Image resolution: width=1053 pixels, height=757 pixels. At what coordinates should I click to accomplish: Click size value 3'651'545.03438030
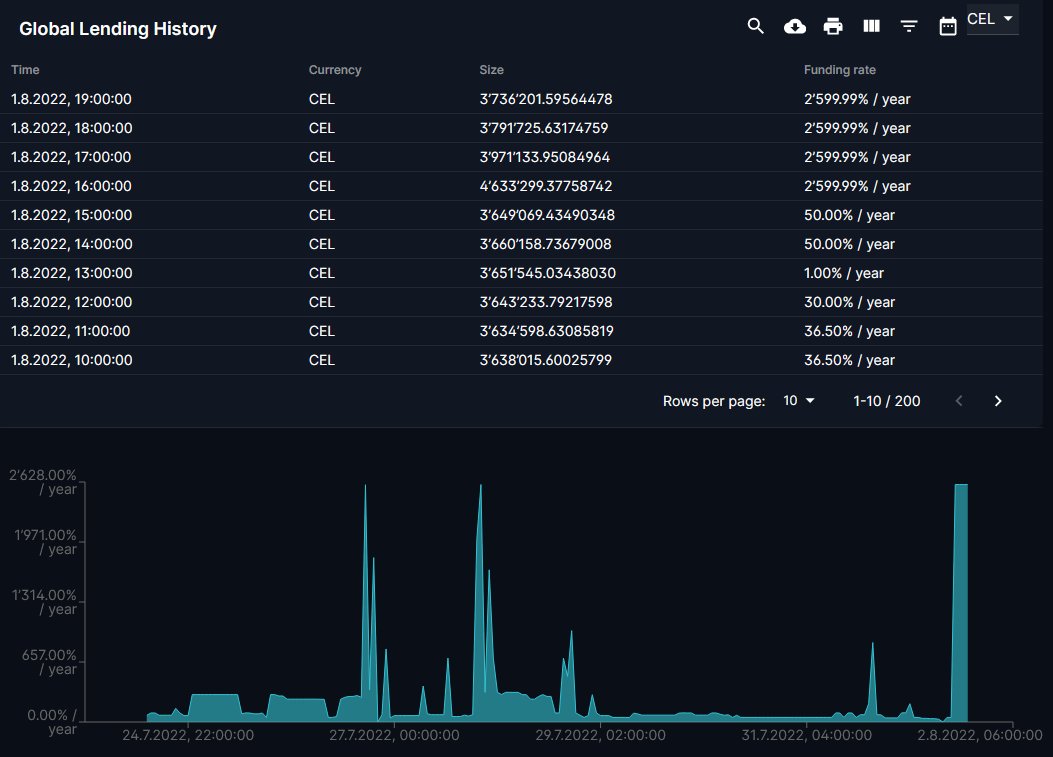click(547, 273)
